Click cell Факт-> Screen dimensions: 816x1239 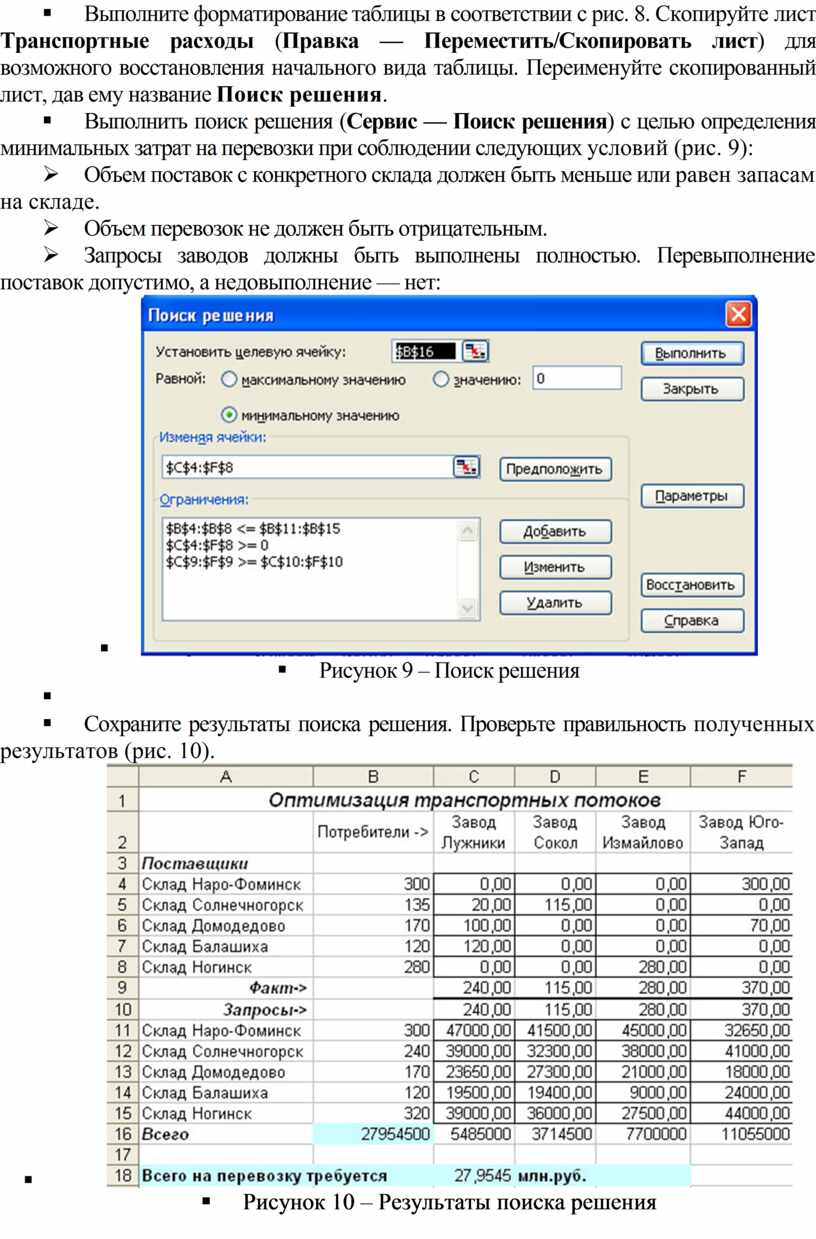(225, 987)
